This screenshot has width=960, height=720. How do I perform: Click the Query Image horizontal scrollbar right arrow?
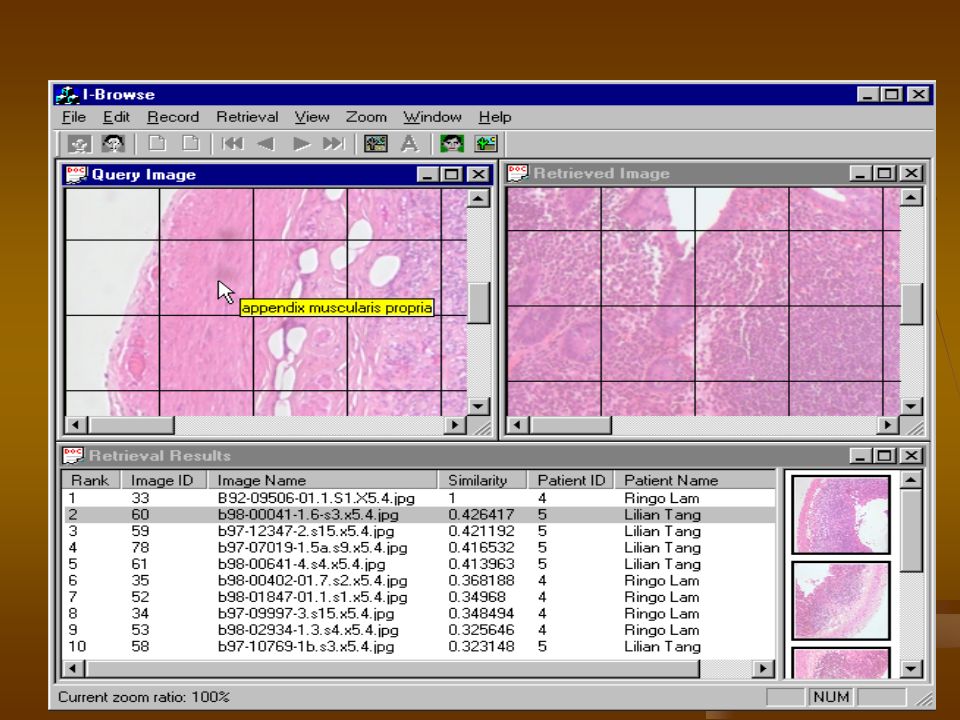pos(454,425)
